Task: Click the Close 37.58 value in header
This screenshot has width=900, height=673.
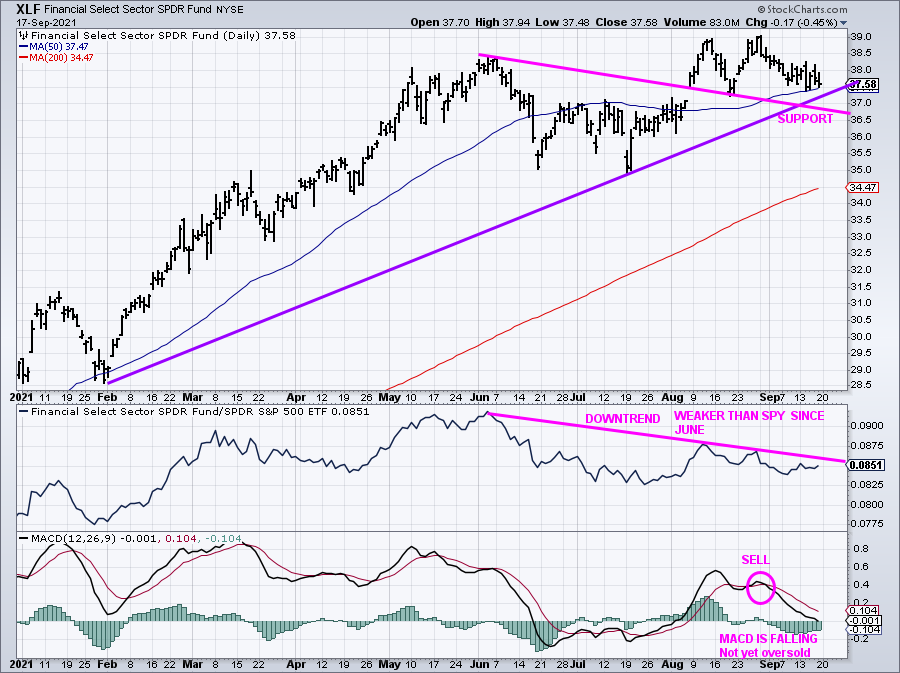Action: (x=626, y=22)
